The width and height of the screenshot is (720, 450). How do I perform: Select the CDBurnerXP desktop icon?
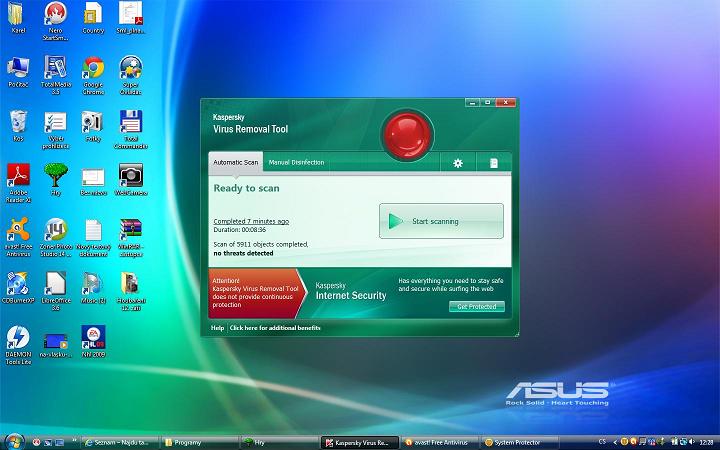(x=18, y=287)
